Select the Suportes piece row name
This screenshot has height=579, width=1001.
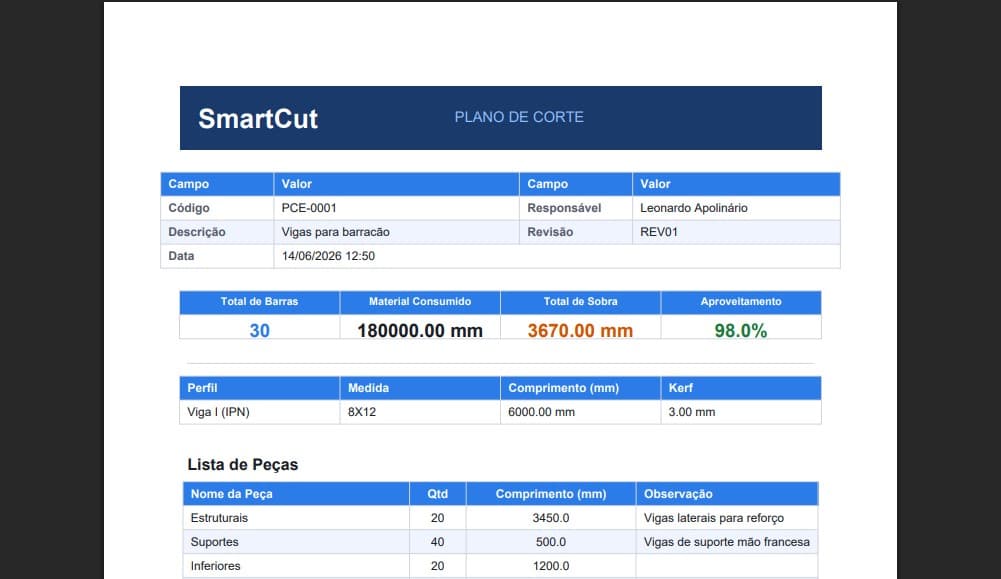tap(214, 542)
